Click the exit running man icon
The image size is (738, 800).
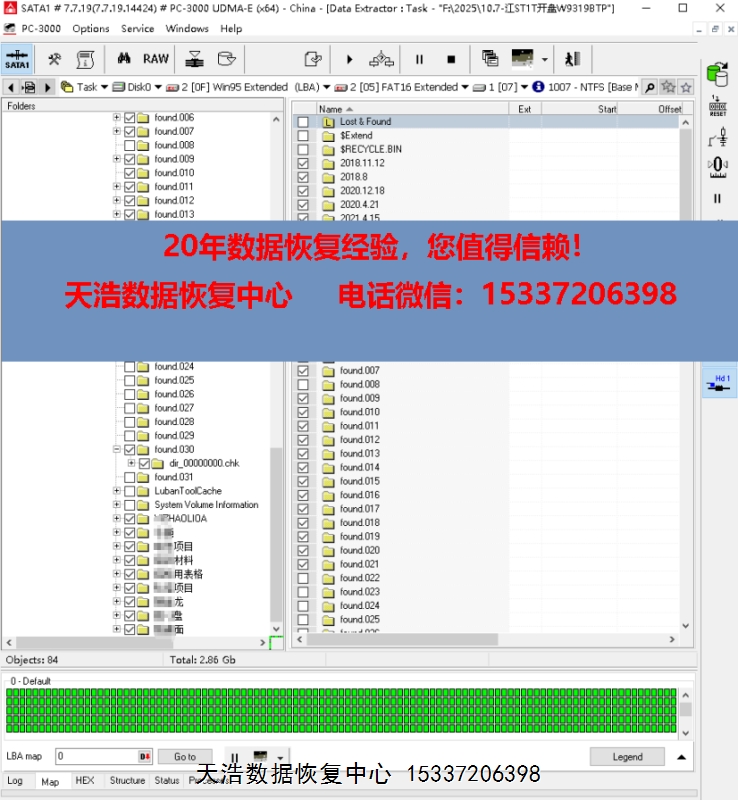click(x=572, y=59)
